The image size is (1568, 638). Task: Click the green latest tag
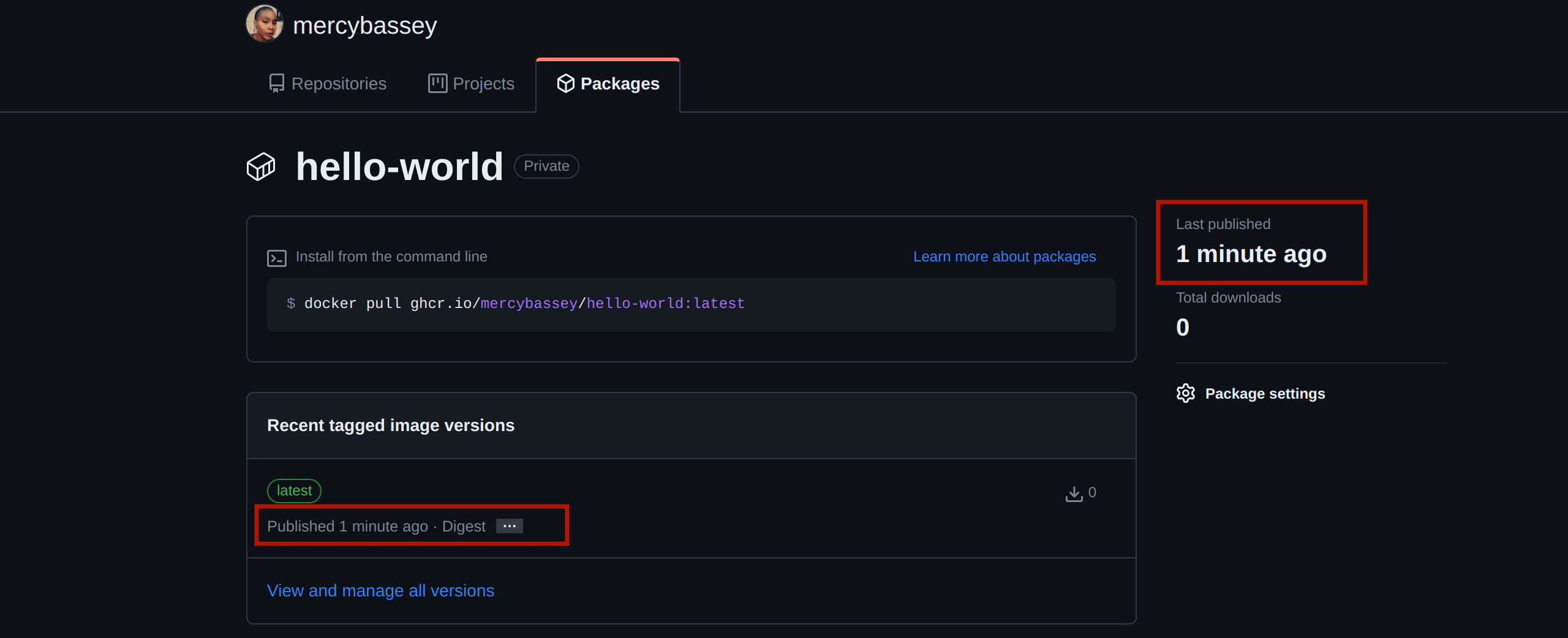coord(294,490)
